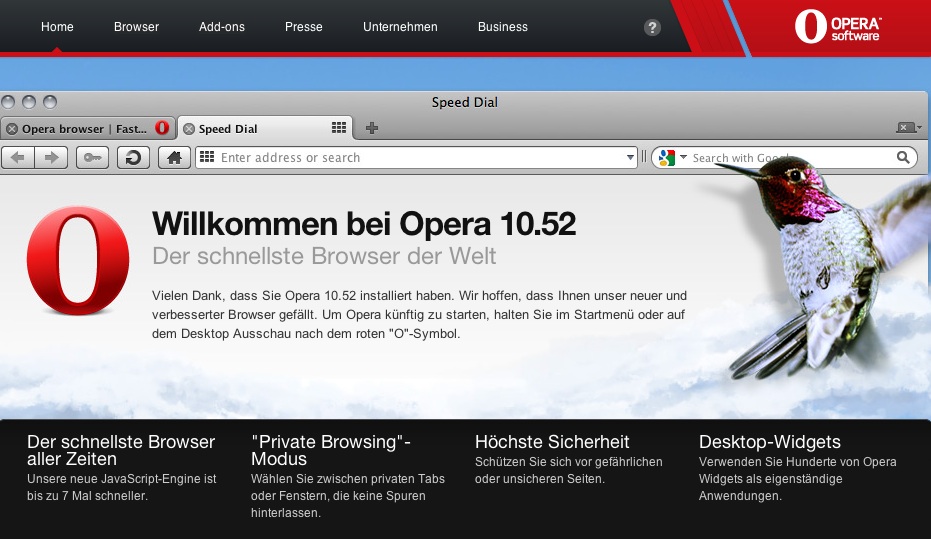
Task: Click the 'Schützen Sie sich vor gefährlichen' text
Action: pyautogui.click(x=568, y=462)
